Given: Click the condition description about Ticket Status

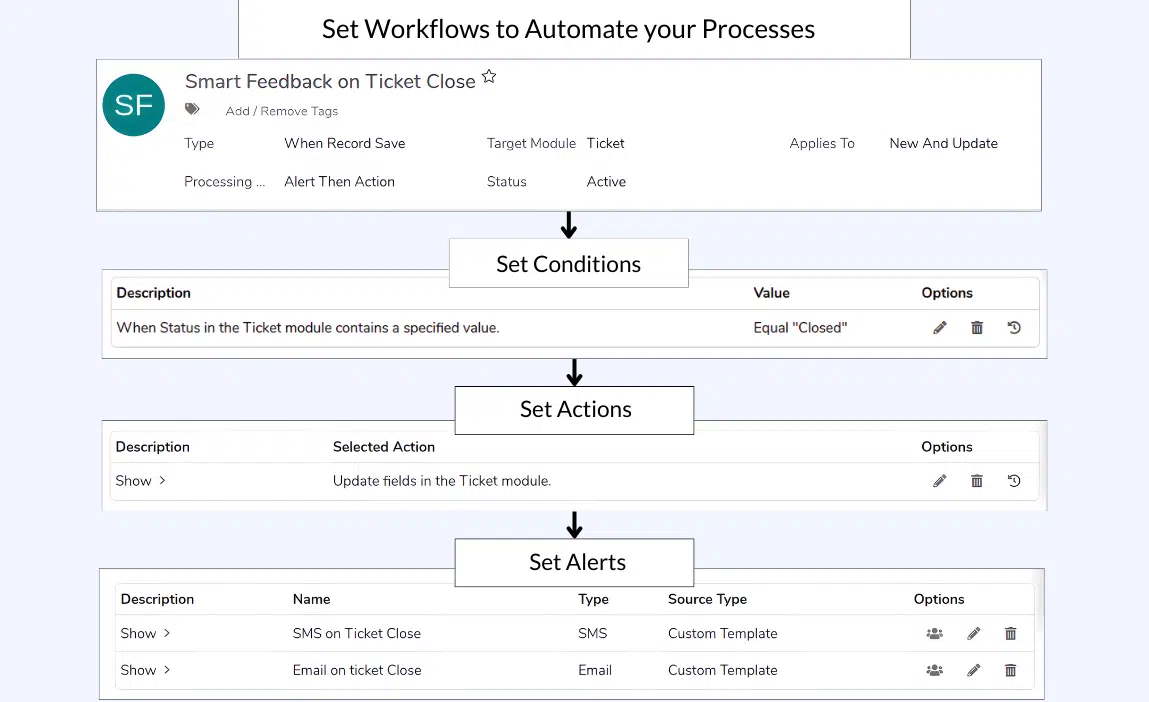Looking at the screenshot, I should coord(308,328).
